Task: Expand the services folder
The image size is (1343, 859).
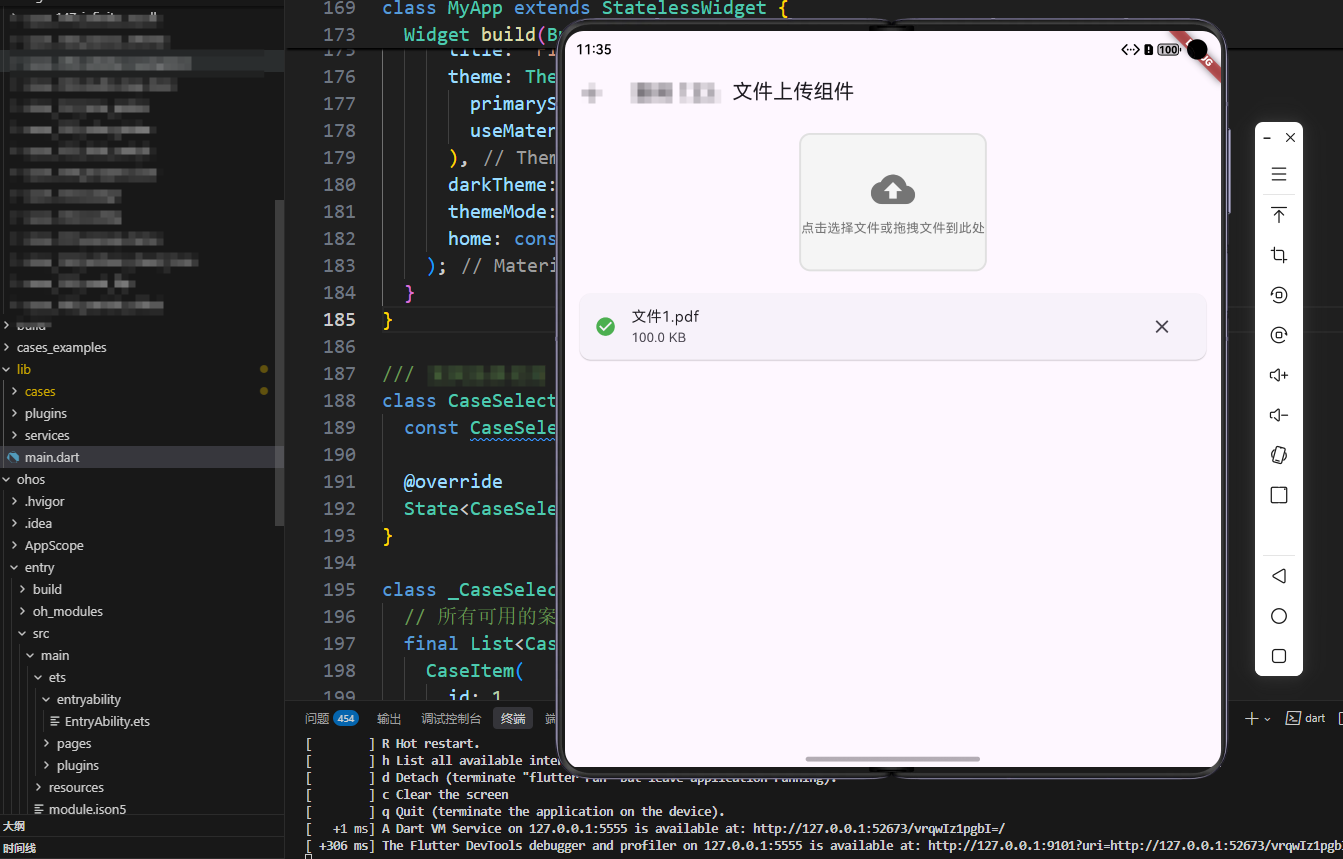Action: (x=47, y=435)
